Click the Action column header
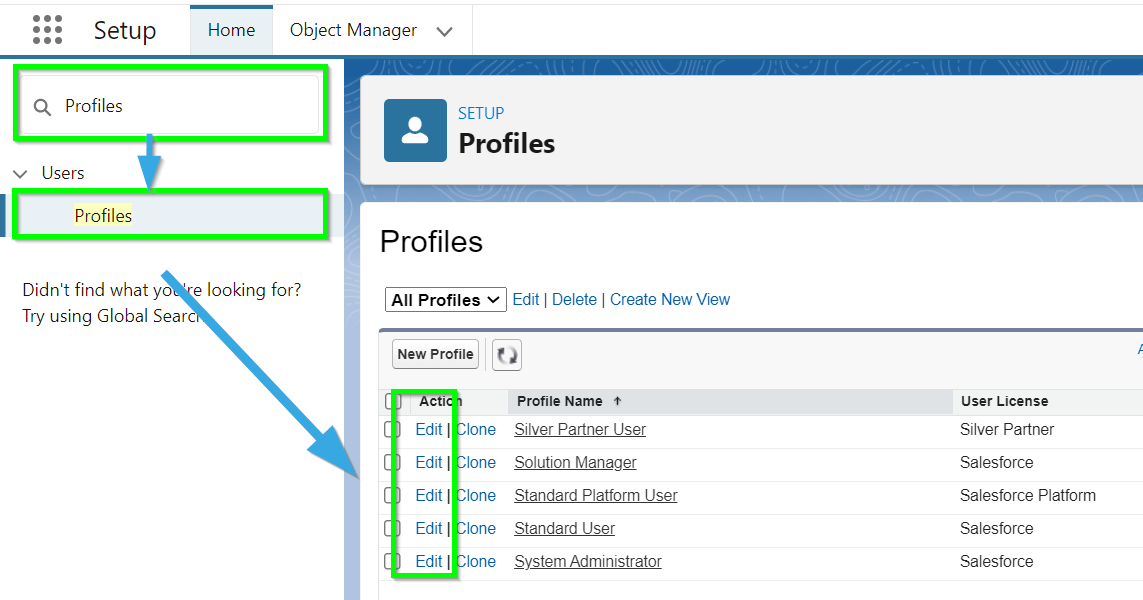This screenshot has height=600, width=1143. [440, 401]
